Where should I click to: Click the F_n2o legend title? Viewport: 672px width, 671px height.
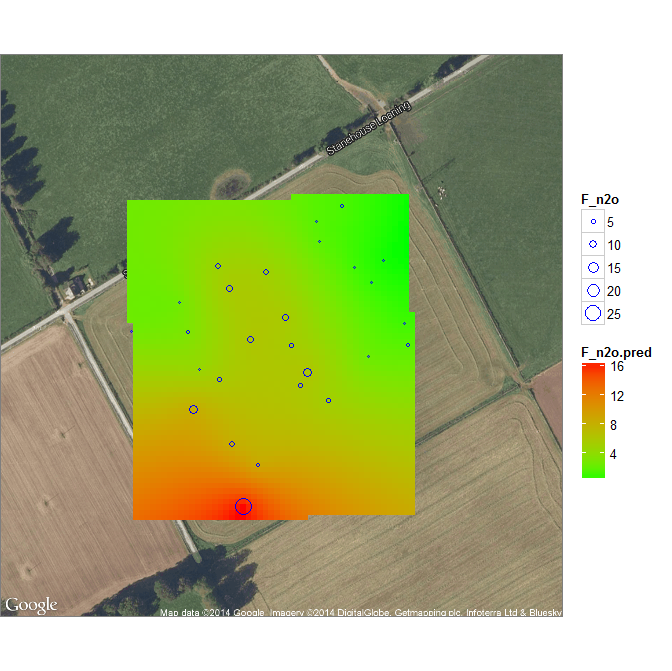click(x=602, y=199)
